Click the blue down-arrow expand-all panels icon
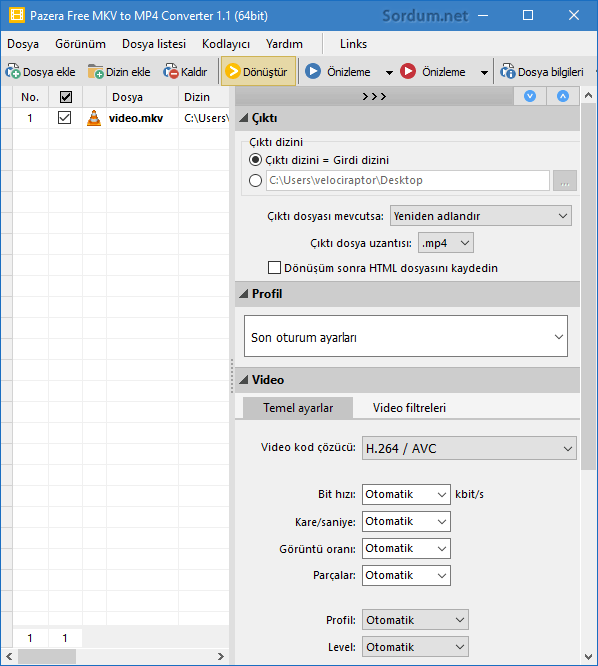 530,96
